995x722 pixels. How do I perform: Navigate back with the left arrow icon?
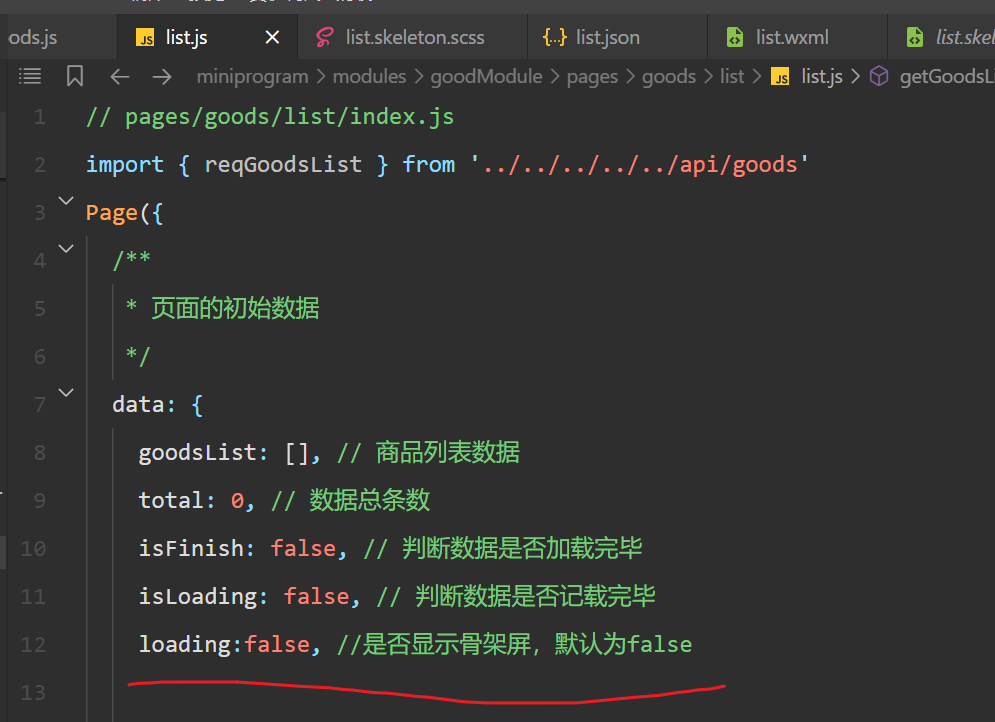pos(120,76)
